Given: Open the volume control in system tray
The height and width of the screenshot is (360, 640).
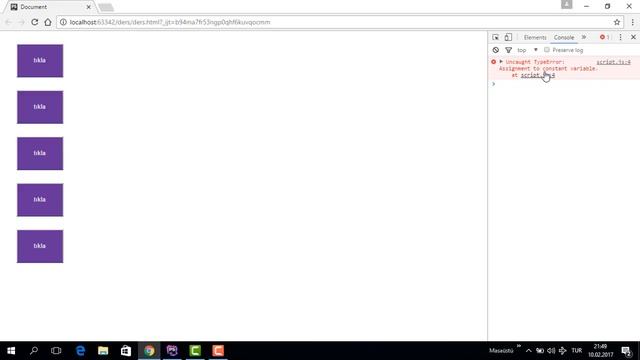Looking at the screenshot, I should [551, 351].
